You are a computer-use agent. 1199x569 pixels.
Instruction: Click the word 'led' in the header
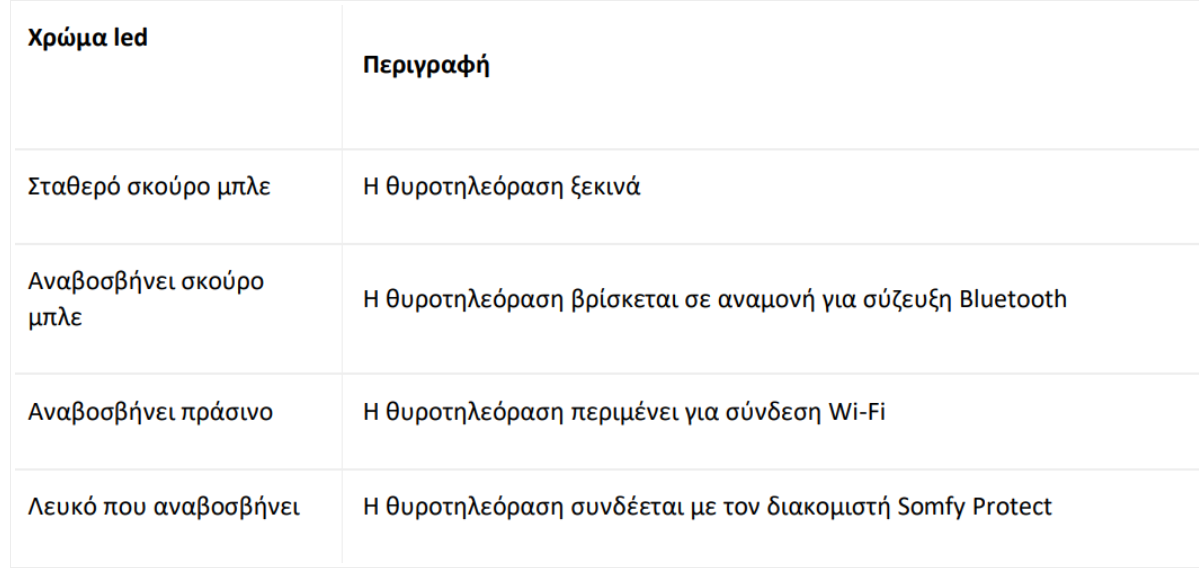pyautogui.click(x=130, y=37)
